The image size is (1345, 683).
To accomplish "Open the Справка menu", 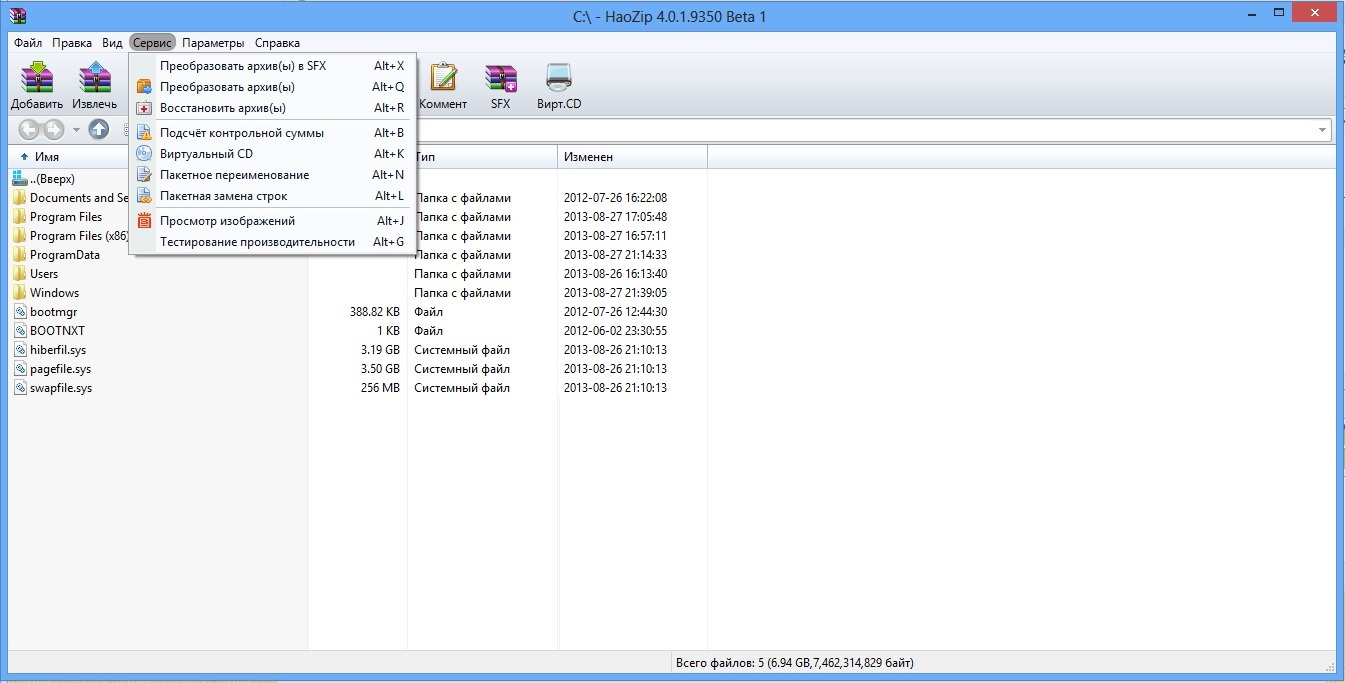I will click(x=277, y=43).
